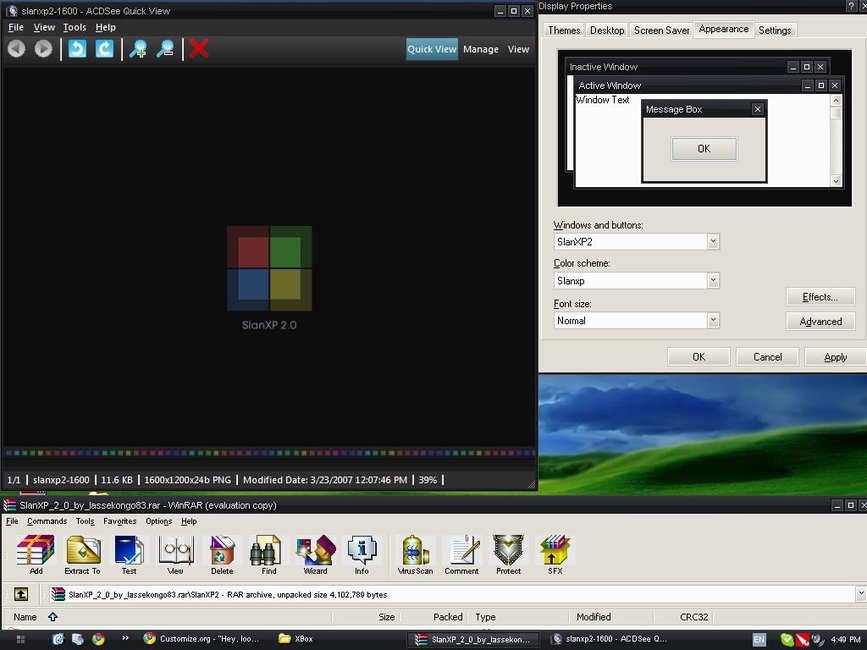Switch to Desktop tab in Display Properties
This screenshot has width=867, height=650.
click(607, 30)
